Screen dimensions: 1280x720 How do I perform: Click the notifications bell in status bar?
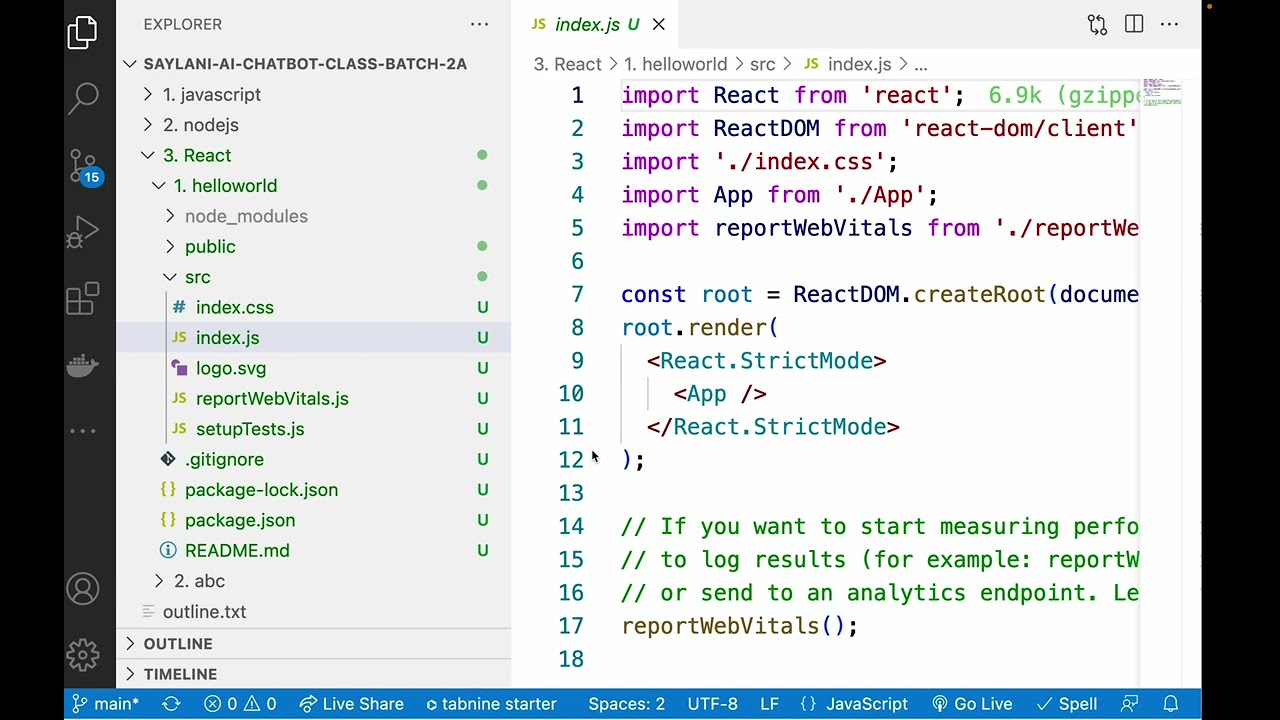click(x=1171, y=704)
